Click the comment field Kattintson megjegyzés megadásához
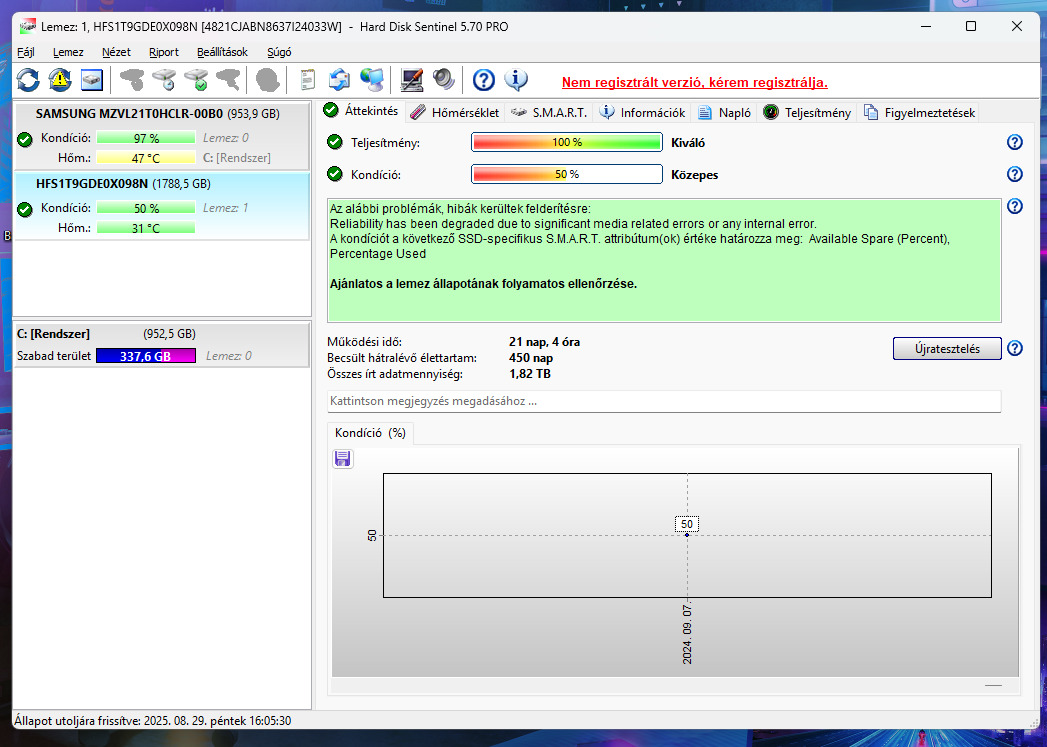 [x=664, y=401]
